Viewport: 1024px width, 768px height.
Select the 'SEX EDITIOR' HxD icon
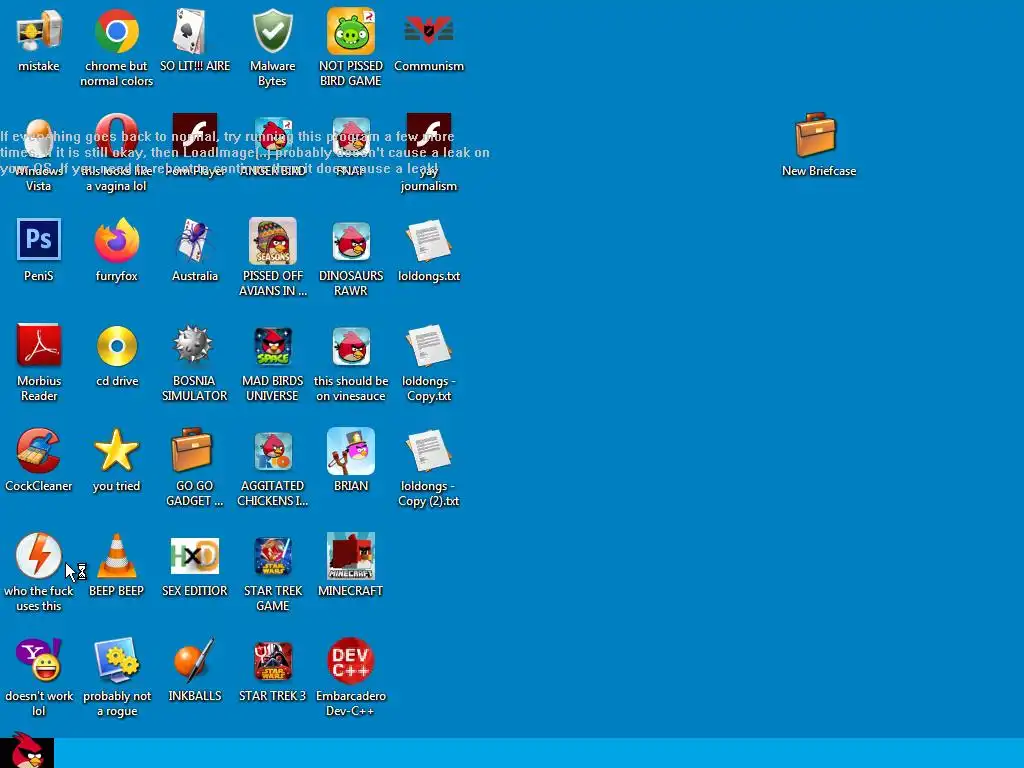(194, 556)
